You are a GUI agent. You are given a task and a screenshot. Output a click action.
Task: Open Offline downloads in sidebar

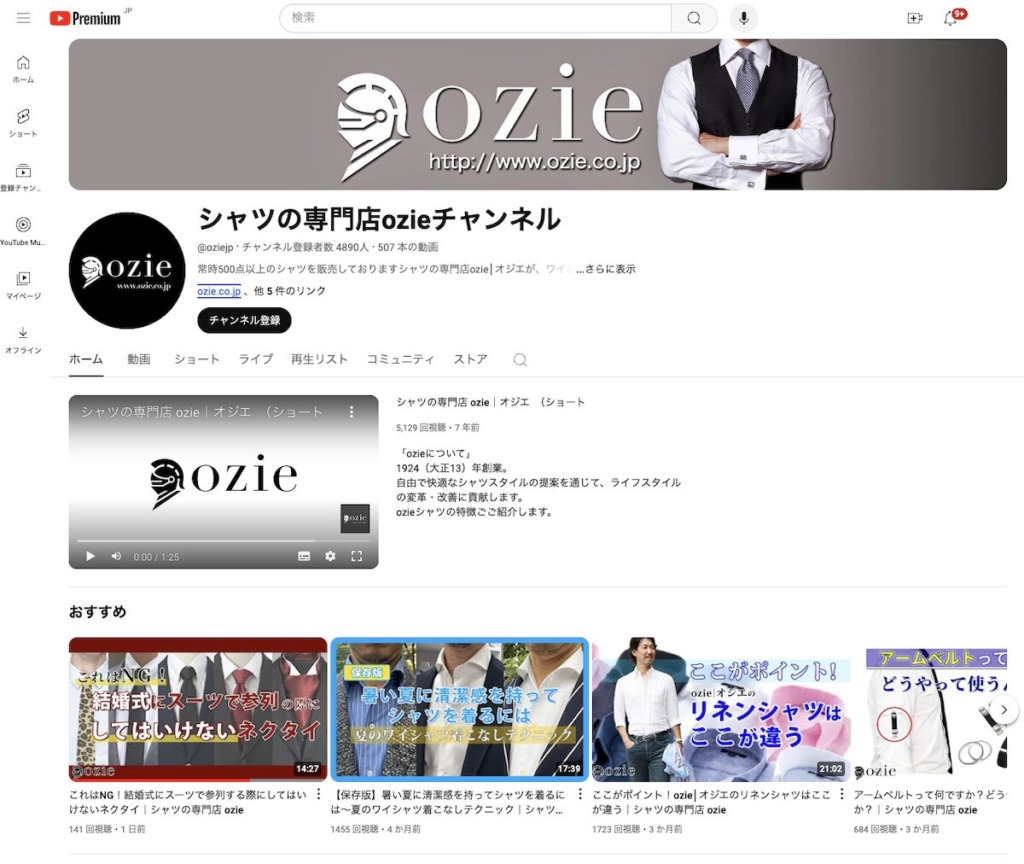(24, 340)
